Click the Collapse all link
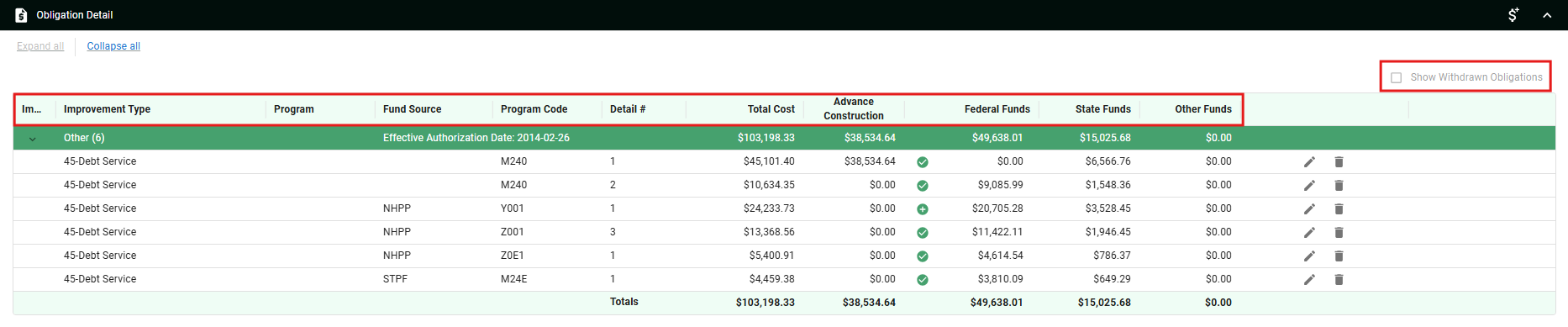Viewport: 1568px width, 327px height. [x=113, y=46]
